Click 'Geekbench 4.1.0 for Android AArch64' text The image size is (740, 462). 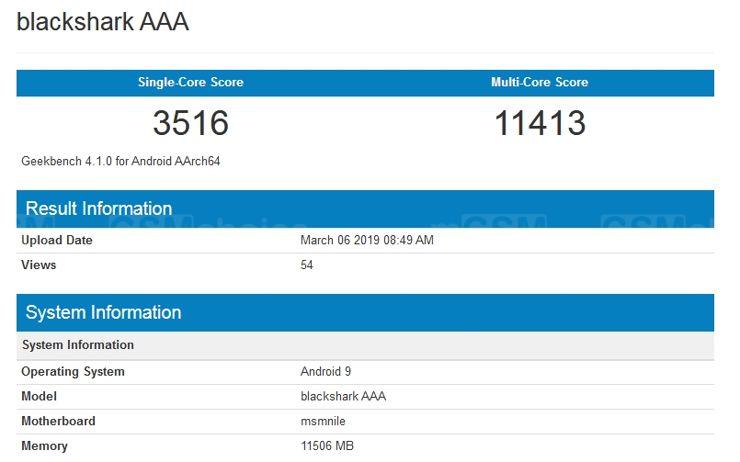coord(121,161)
